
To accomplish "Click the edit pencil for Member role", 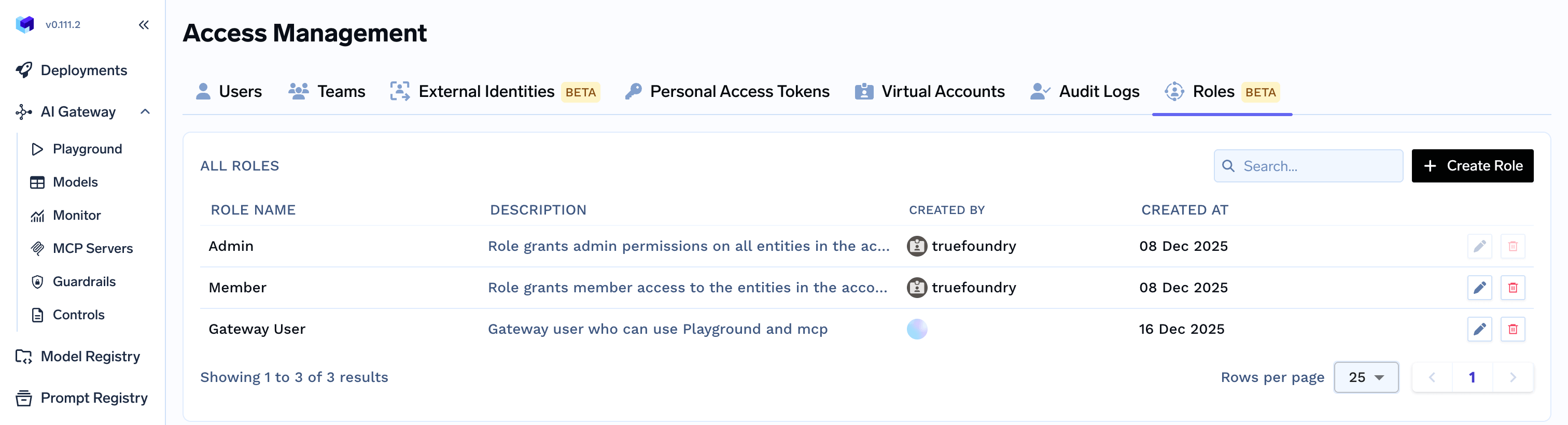I will (1479, 288).
